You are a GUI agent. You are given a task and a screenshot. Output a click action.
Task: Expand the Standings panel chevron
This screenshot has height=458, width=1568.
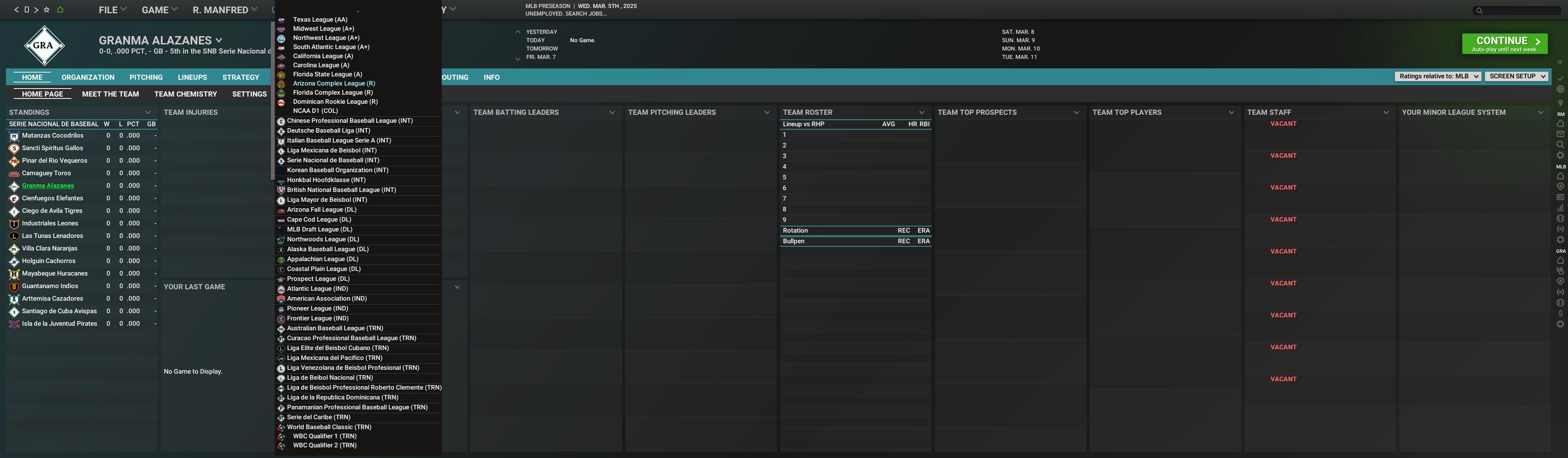click(x=148, y=113)
